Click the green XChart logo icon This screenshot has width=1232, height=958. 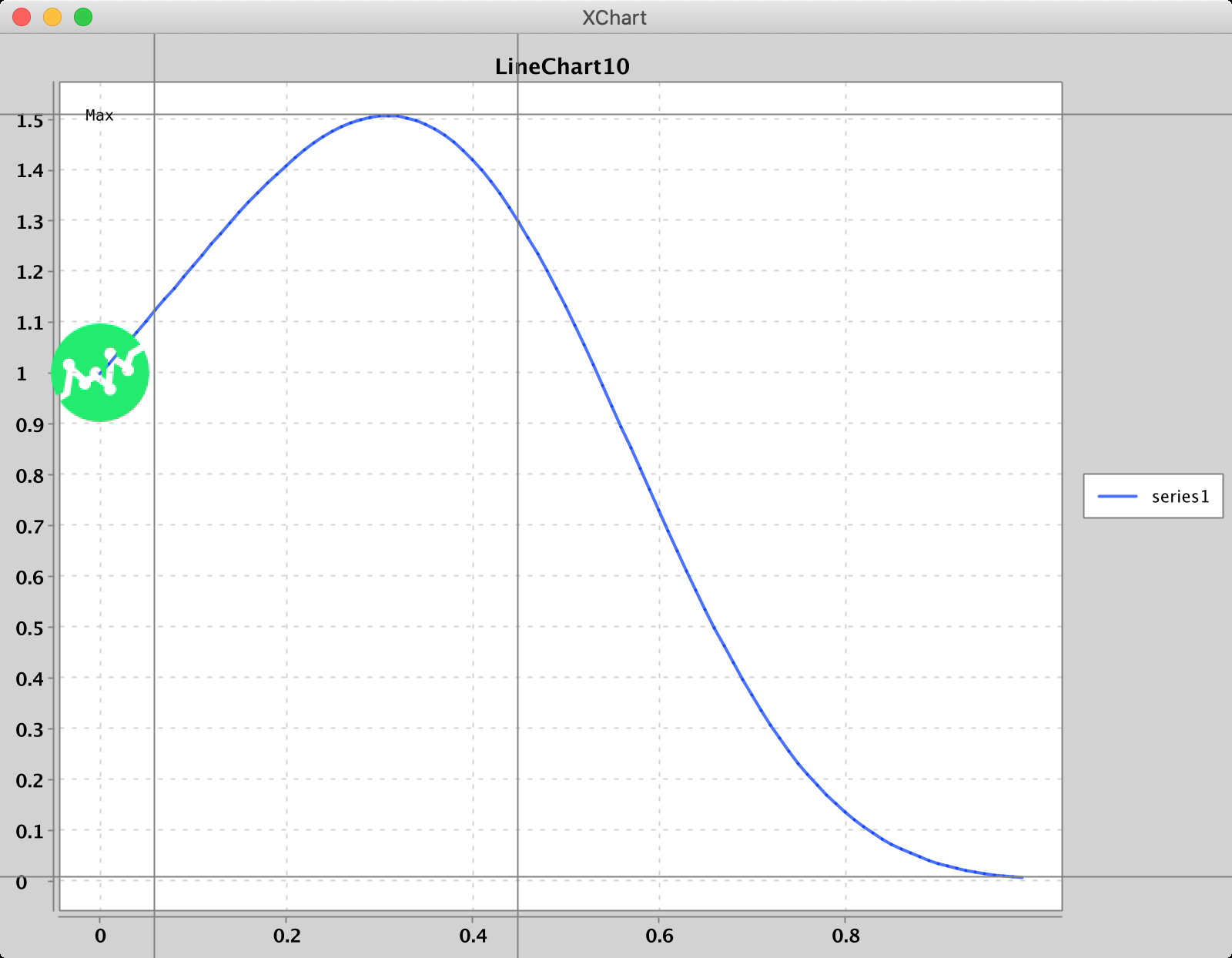click(100, 373)
